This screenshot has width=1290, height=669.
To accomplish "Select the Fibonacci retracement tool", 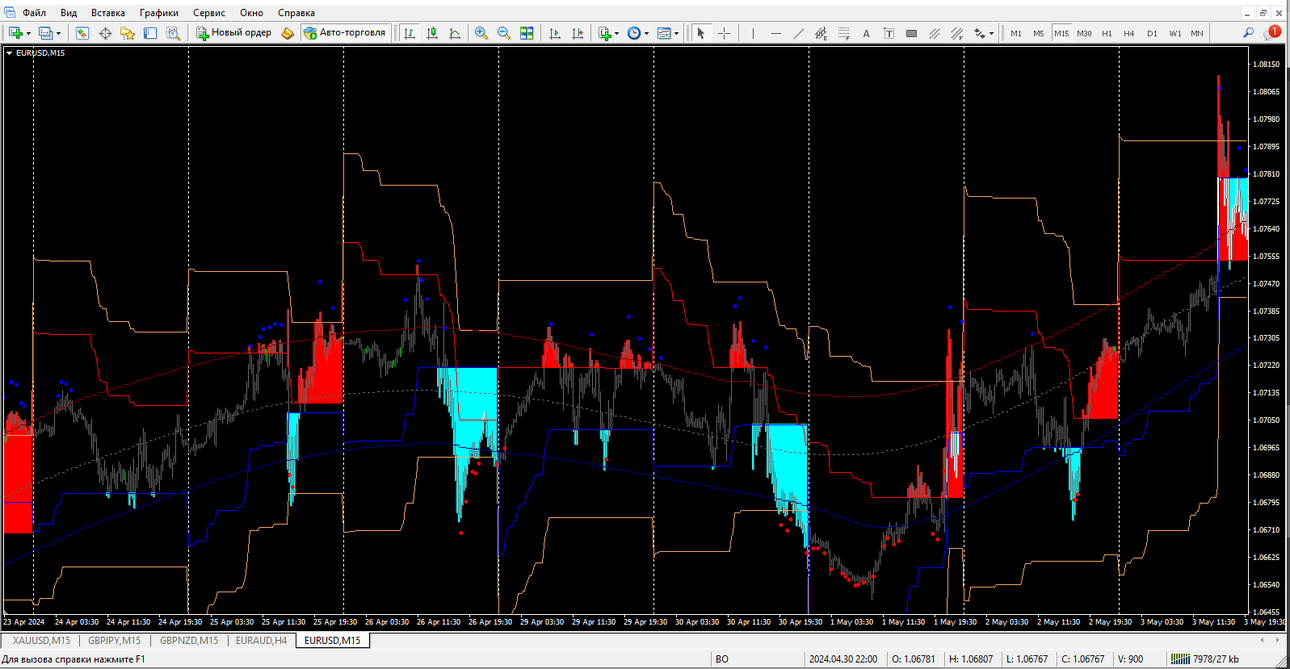I will pyautogui.click(x=844, y=33).
